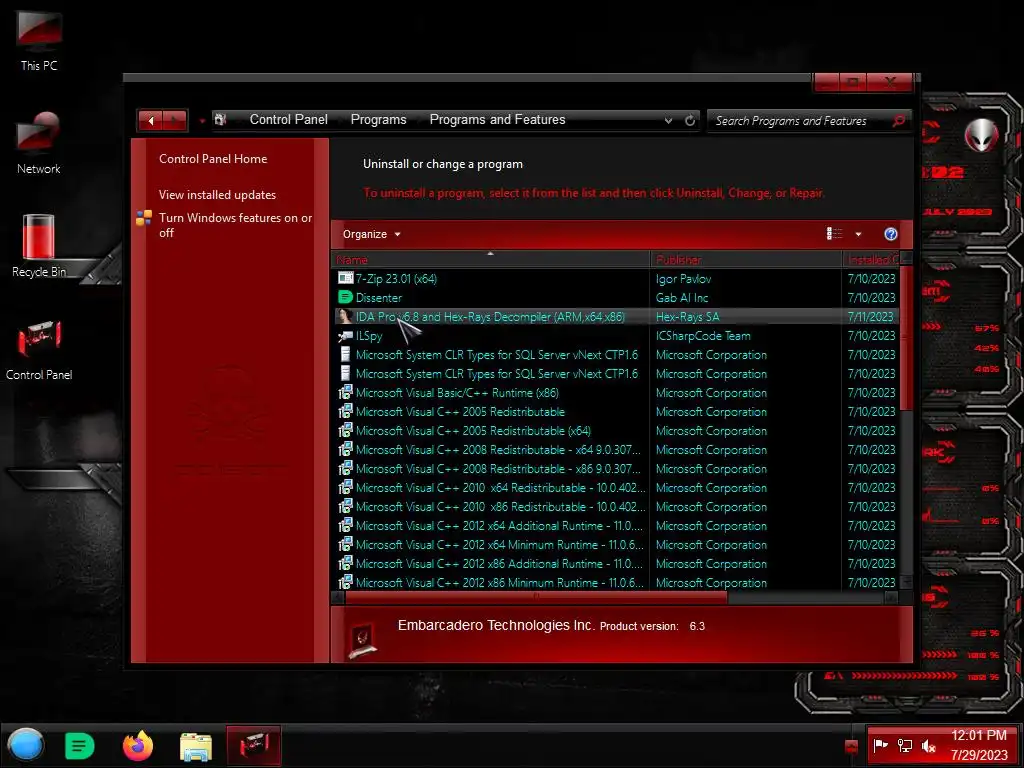Select Visual C++ 2008 Redistributable - x86 row
The height and width of the screenshot is (768, 1024).
pyautogui.click(x=615, y=468)
